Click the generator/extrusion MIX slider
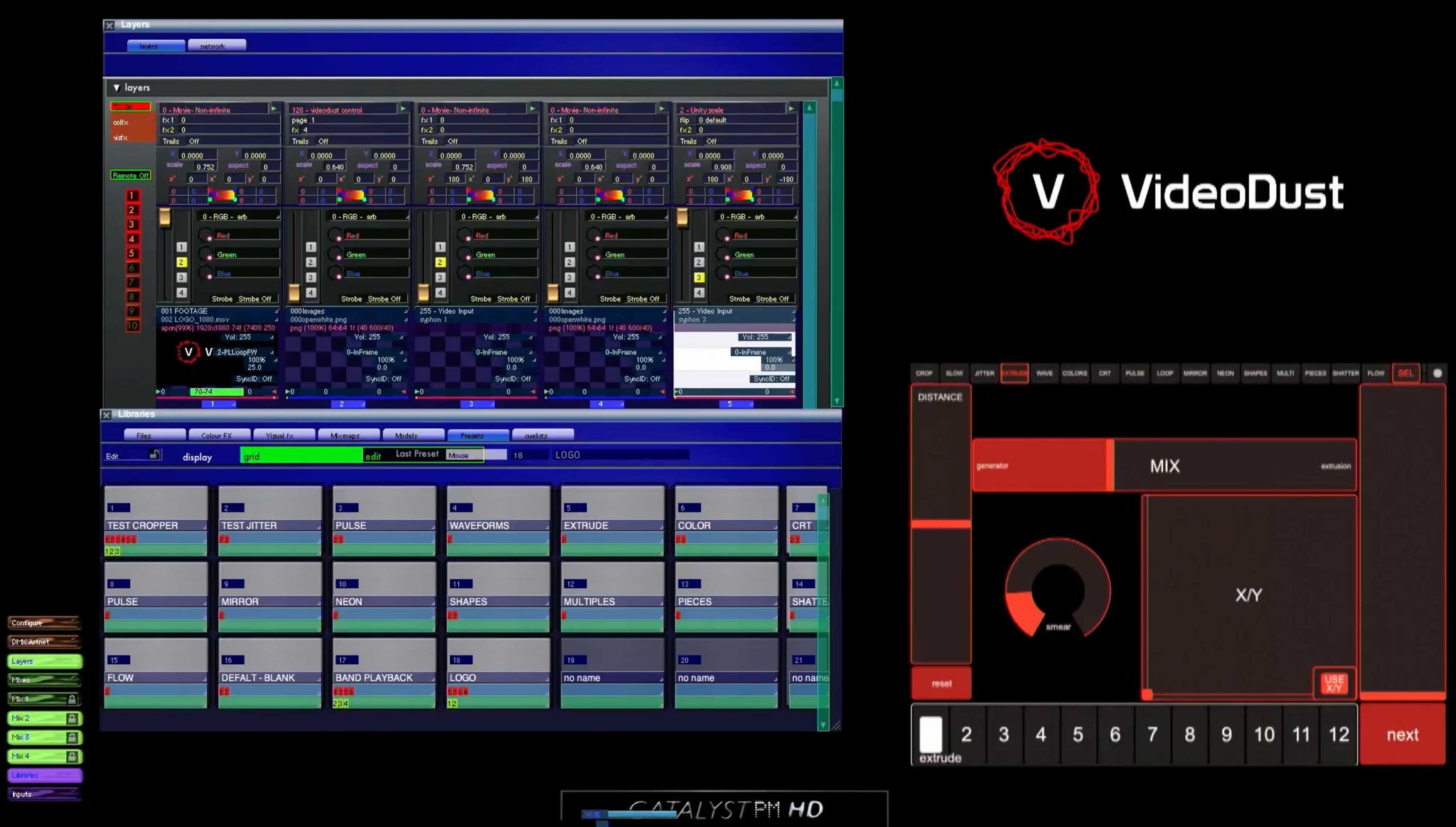This screenshot has height=827, width=1456. click(1164, 466)
